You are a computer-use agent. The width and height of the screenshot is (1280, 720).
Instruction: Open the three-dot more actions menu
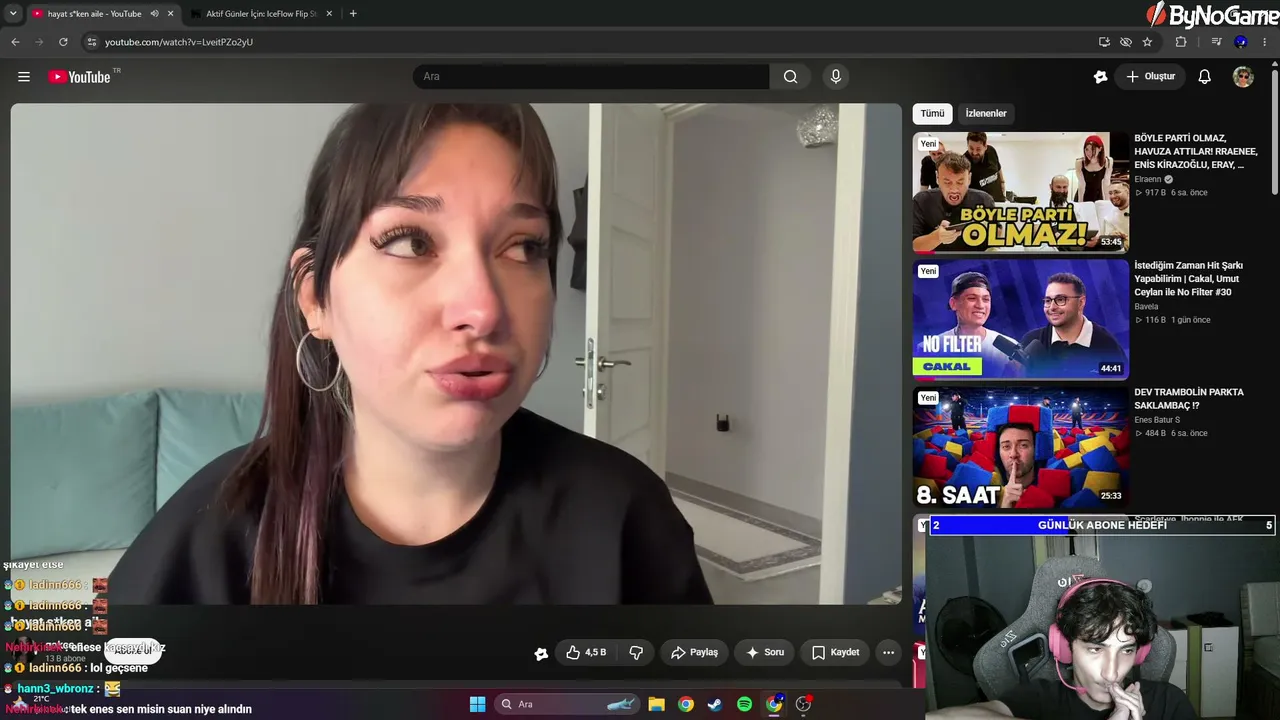[888, 652]
